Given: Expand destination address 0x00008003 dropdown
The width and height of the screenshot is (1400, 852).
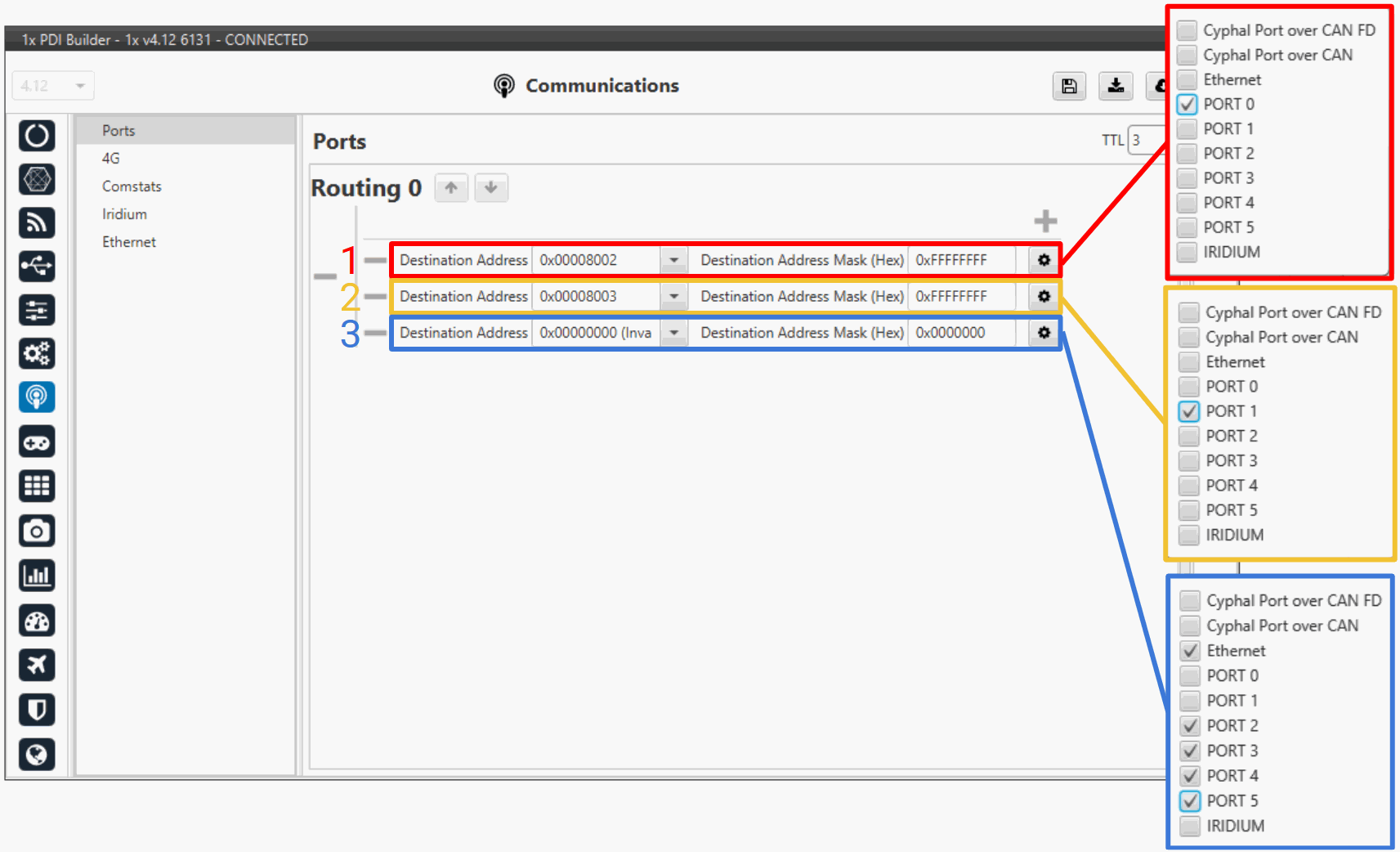Looking at the screenshot, I should click(x=674, y=297).
